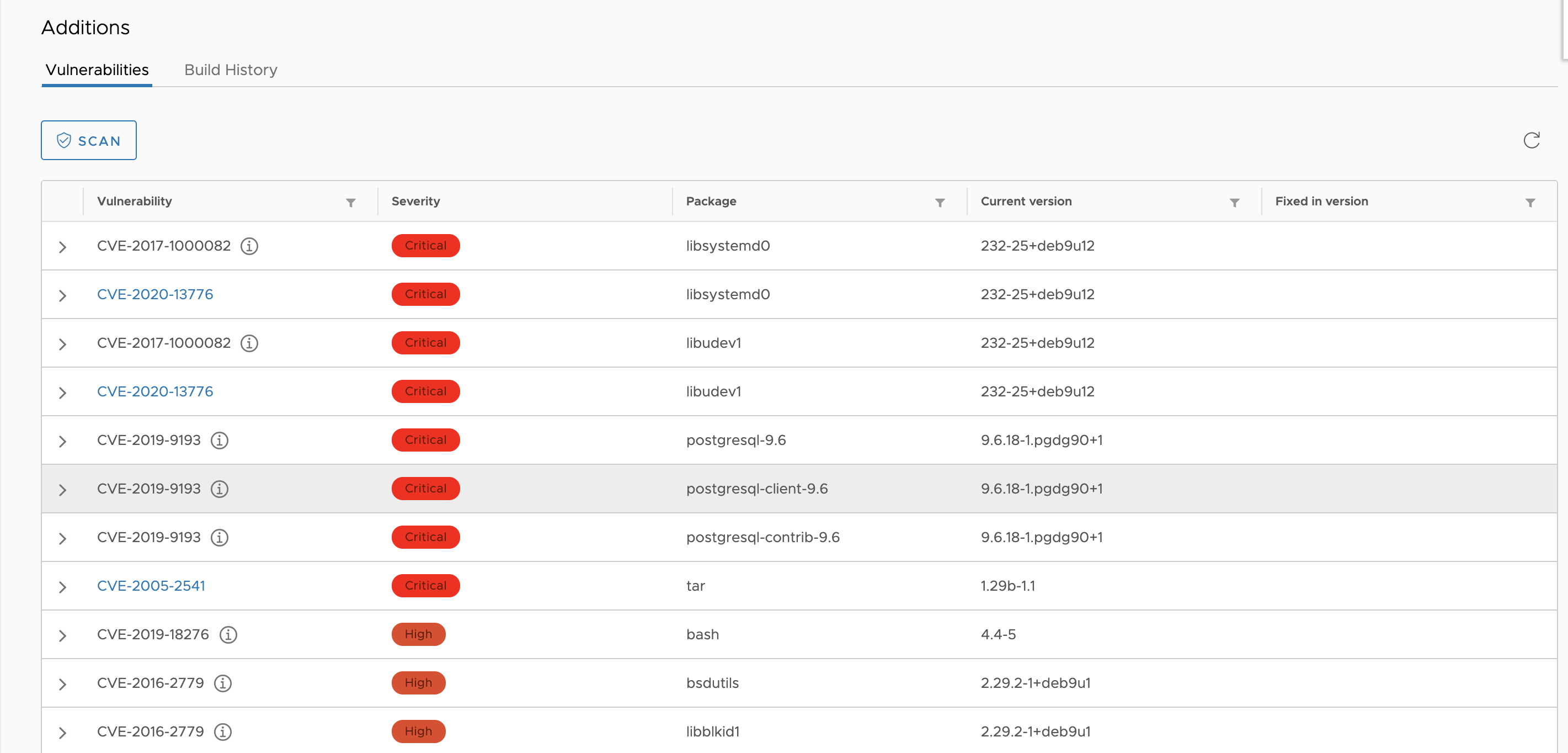
Task: Click the info icon beside CVE-2017-1000082 for libsystemd0
Action: click(x=249, y=247)
